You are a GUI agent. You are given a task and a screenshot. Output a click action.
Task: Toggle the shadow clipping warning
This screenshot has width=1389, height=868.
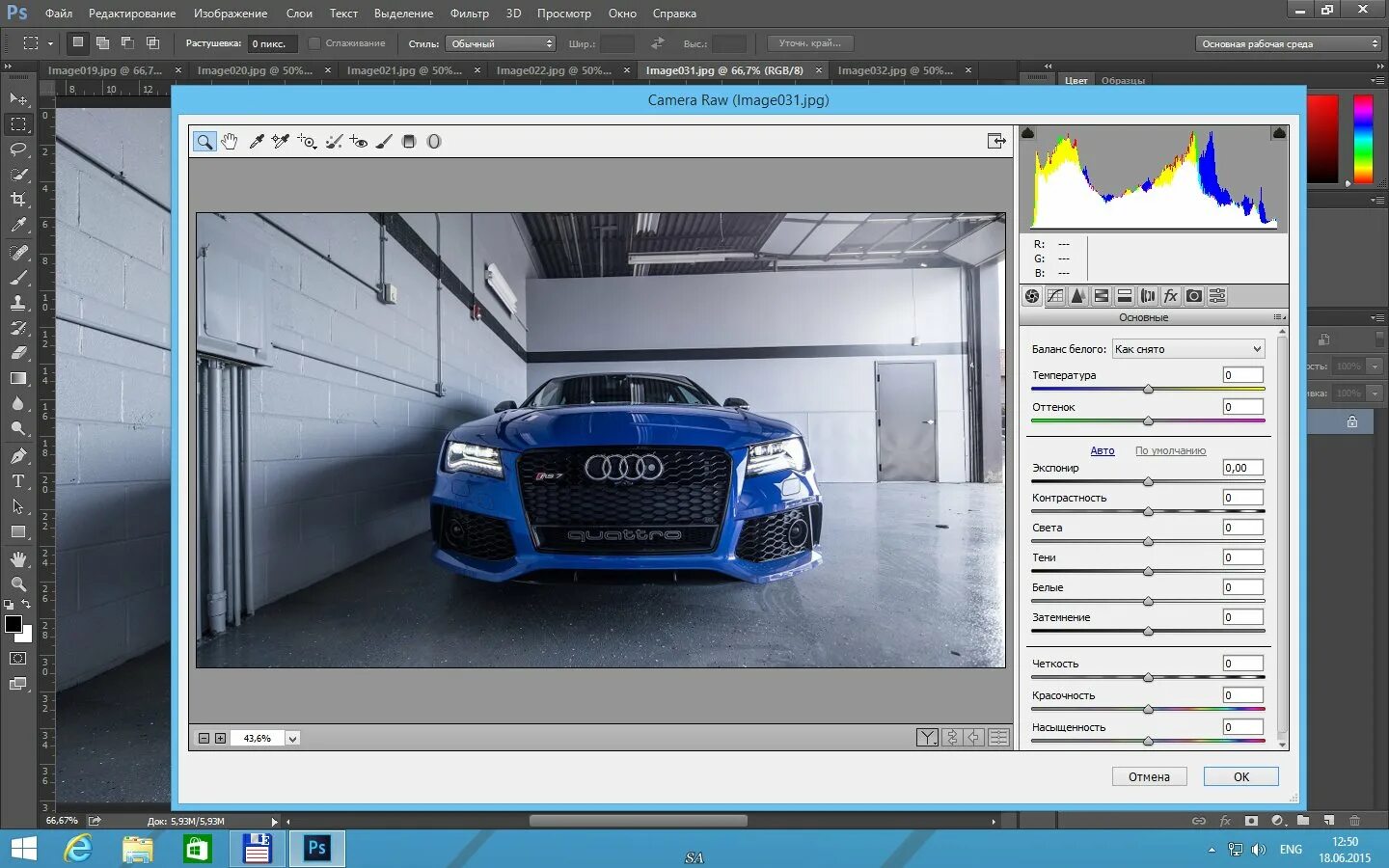pyautogui.click(x=1028, y=133)
